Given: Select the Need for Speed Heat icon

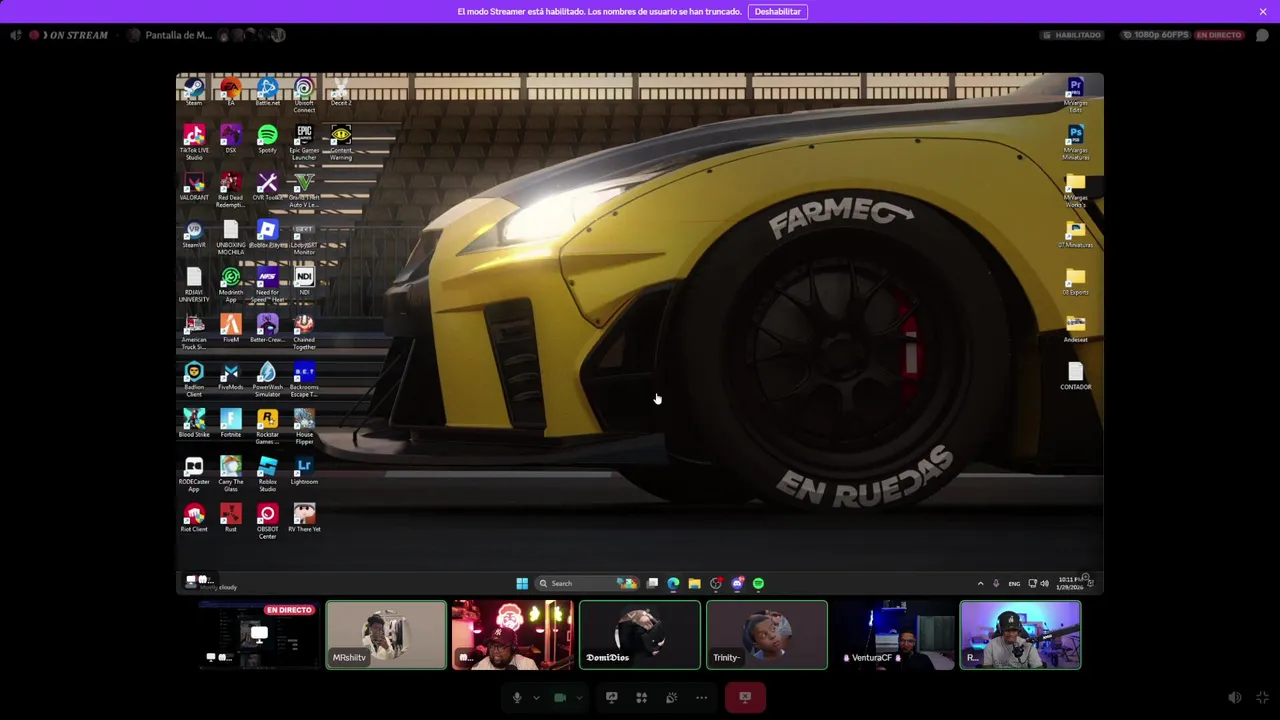Looking at the screenshot, I should (267, 284).
